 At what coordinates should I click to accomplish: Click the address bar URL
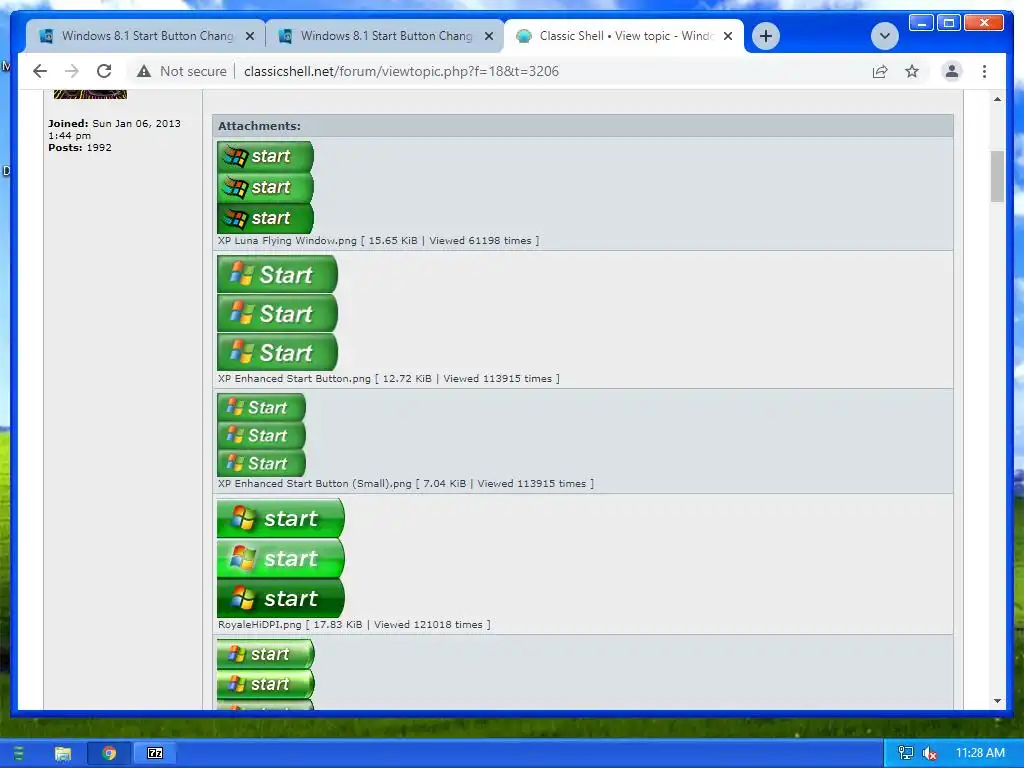point(401,71)
